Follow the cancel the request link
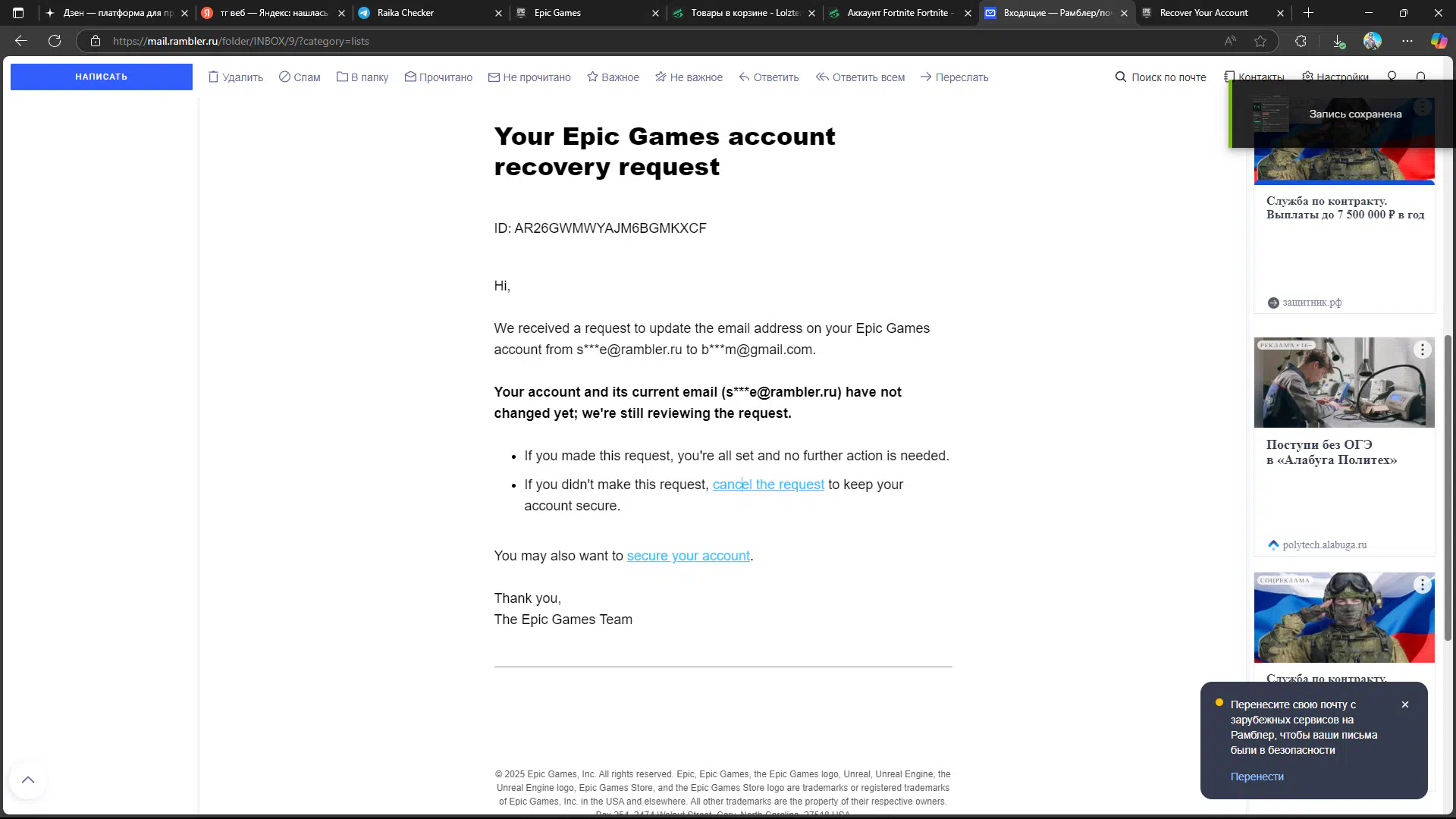 pos(768,485)
